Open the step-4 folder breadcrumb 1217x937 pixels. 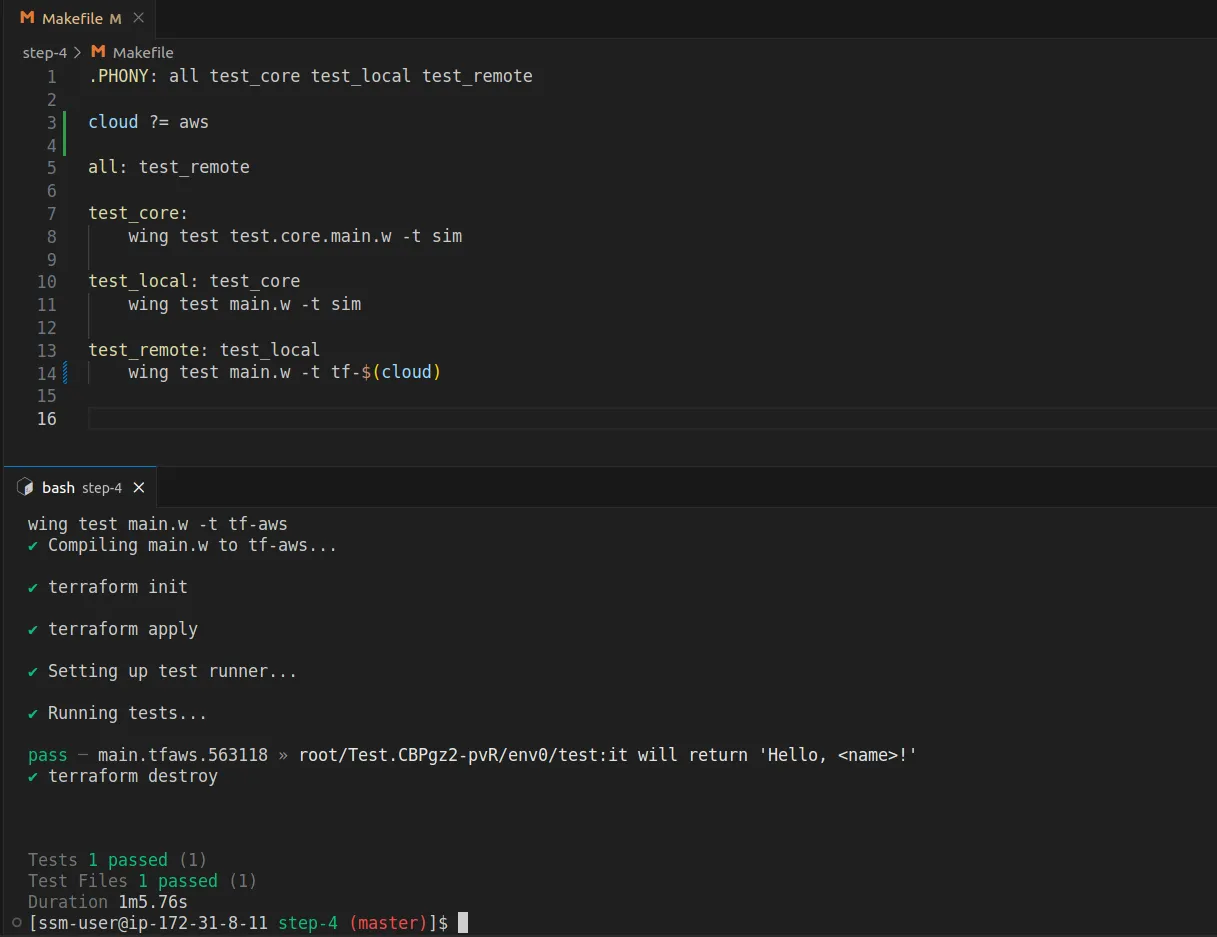click(44, 52)
